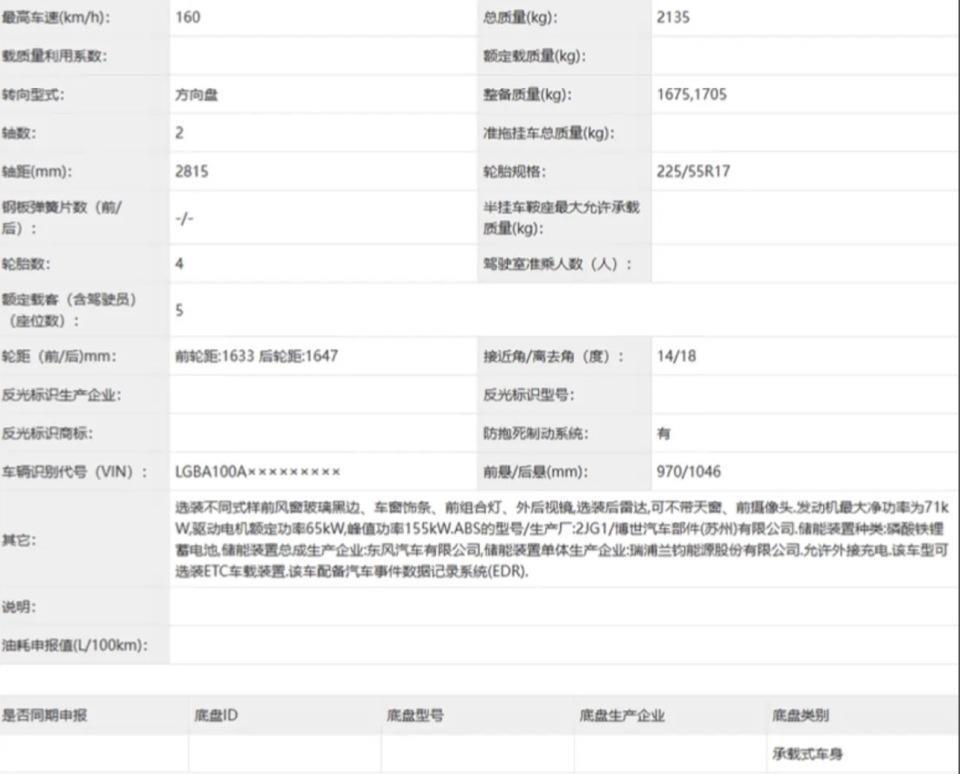Click the steering type value 方向盘
Screen dimensions: 960x774
pos(196,95)
